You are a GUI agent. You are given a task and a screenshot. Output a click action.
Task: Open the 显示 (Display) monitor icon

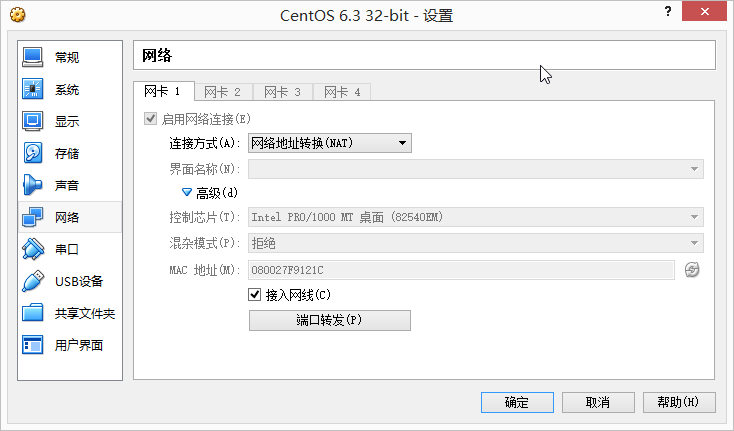33,121
